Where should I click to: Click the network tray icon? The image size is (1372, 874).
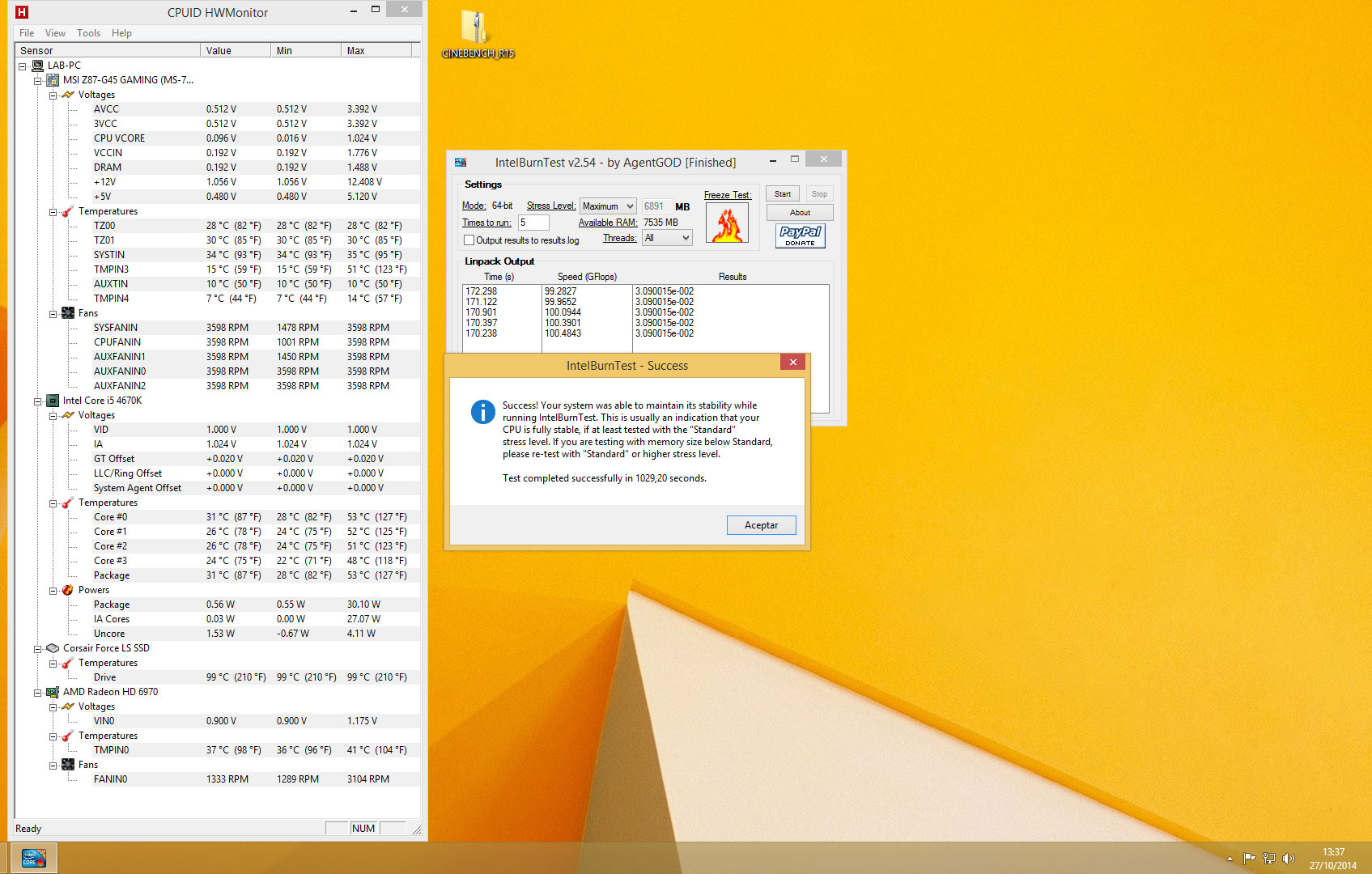coord(1269,859)
